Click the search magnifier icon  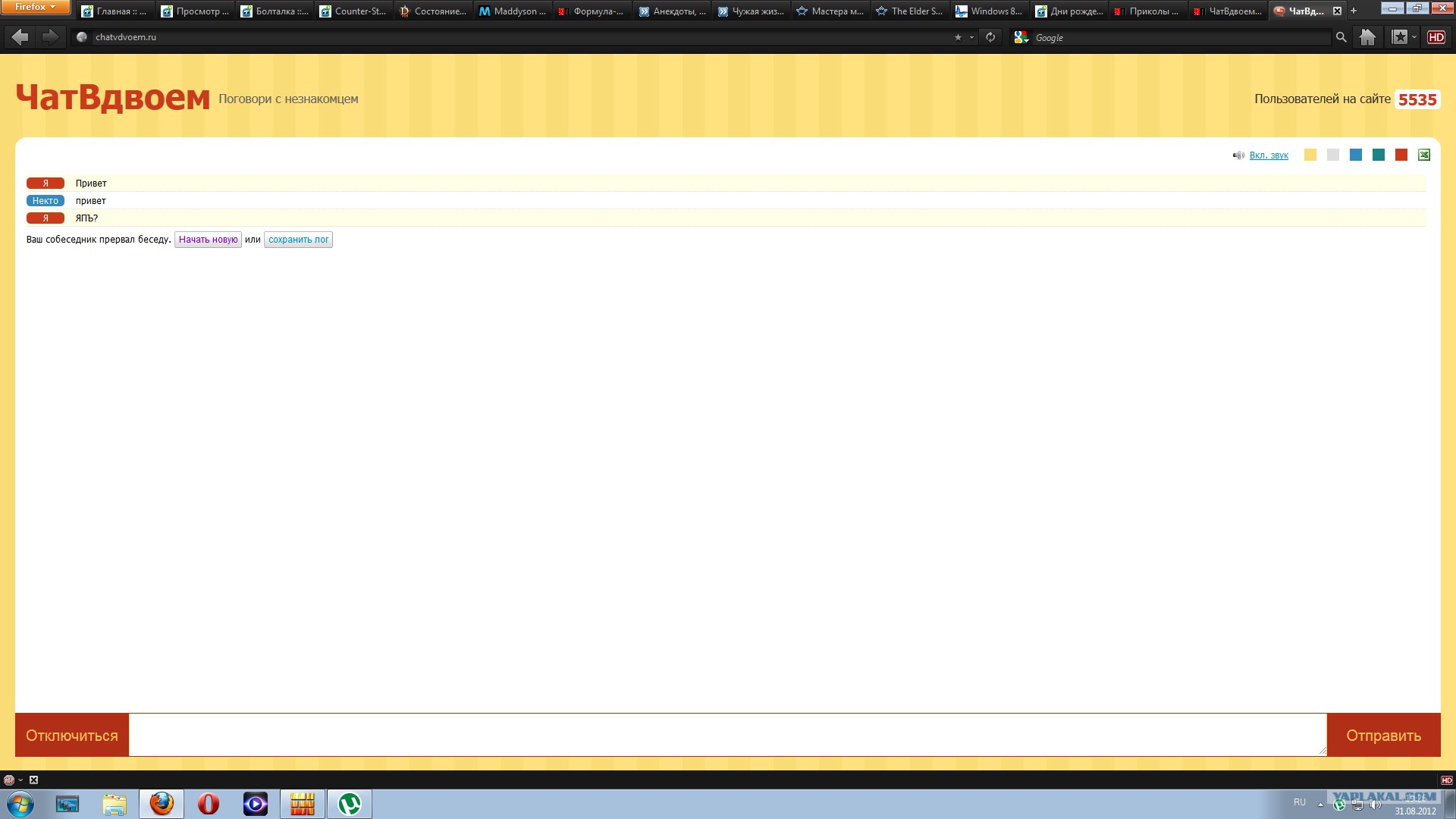[1341, 37]
